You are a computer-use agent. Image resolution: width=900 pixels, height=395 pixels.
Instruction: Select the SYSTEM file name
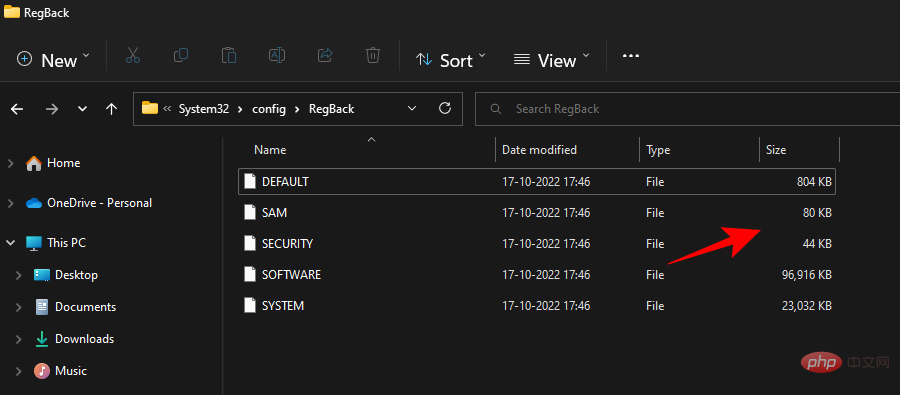click(283, 305)
